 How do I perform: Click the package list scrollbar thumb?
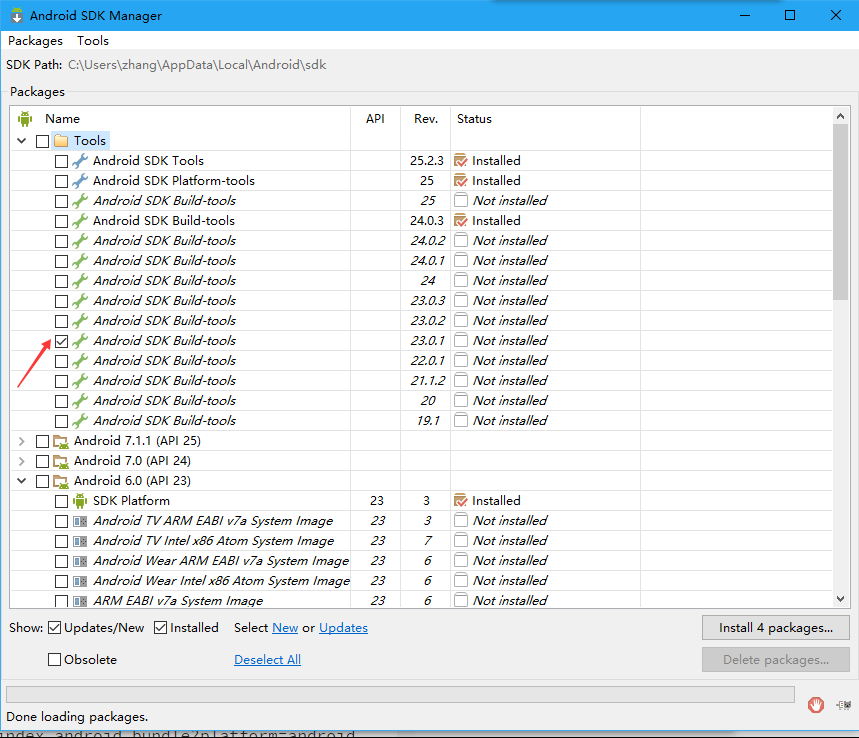(x=840, y=212)
